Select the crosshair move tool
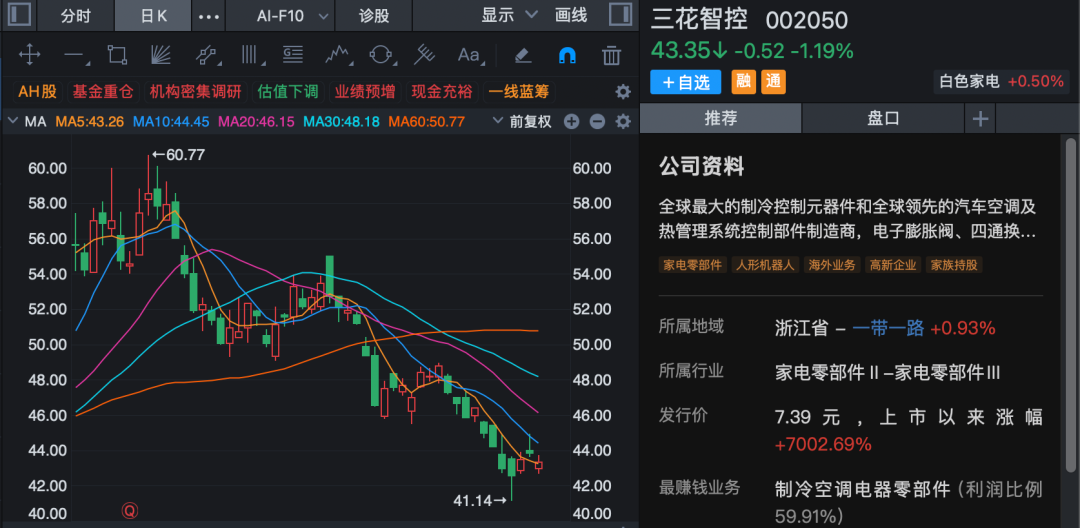Image resolution: width=1080 pixels, height=528 pixels. [29, 55]
